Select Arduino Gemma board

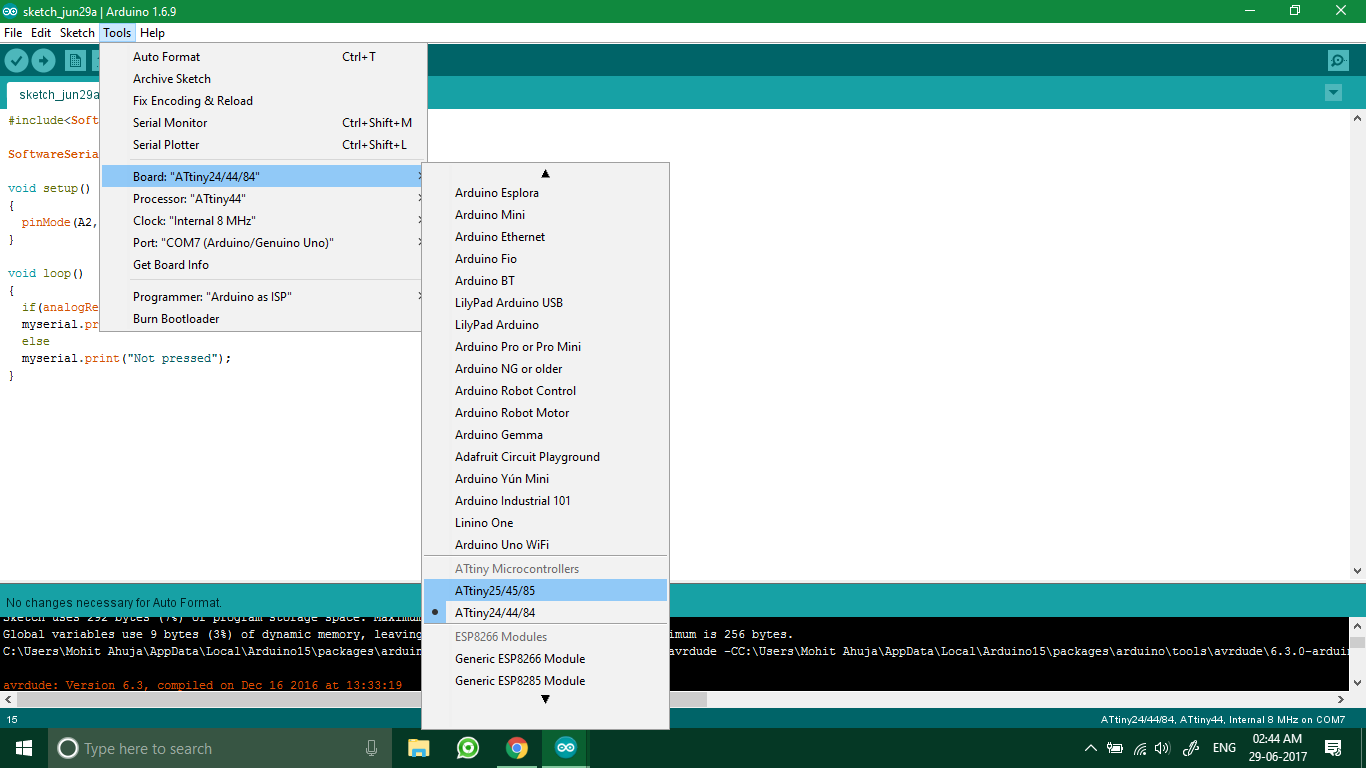(x=545, y=435)
